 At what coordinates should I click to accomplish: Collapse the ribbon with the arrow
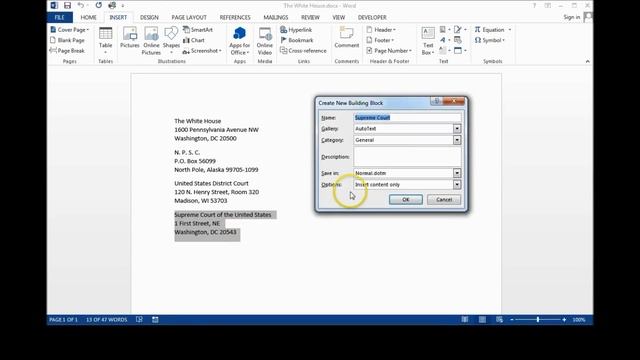(587, 61)
